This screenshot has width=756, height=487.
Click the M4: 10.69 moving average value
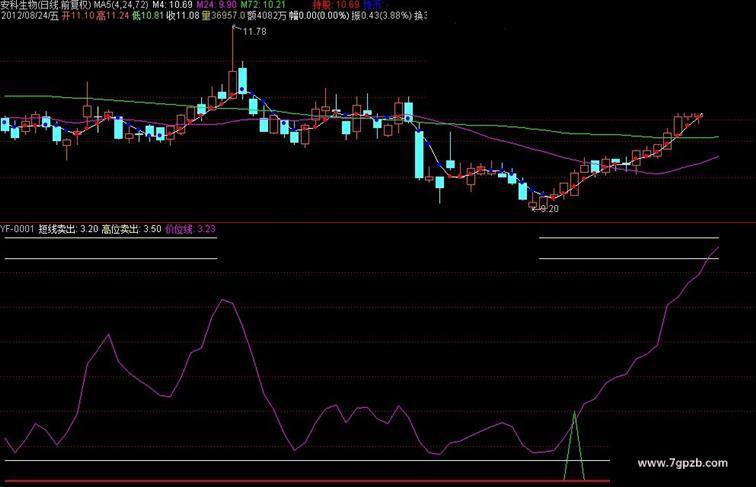pos(172,5)
